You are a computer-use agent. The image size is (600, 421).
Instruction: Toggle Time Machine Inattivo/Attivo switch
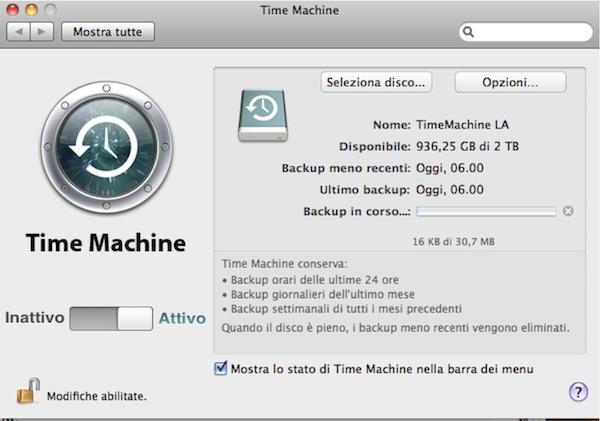pos(111,318)
